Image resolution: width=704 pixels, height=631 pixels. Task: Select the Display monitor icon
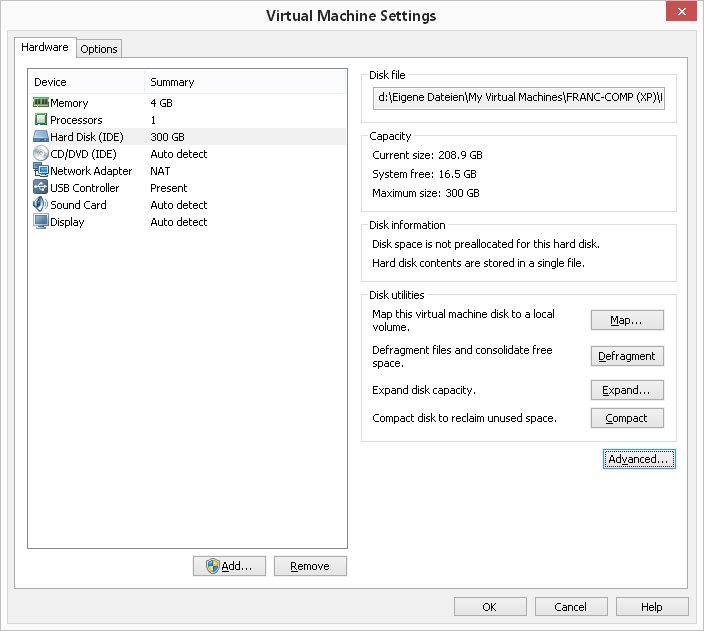coord(41,222)
